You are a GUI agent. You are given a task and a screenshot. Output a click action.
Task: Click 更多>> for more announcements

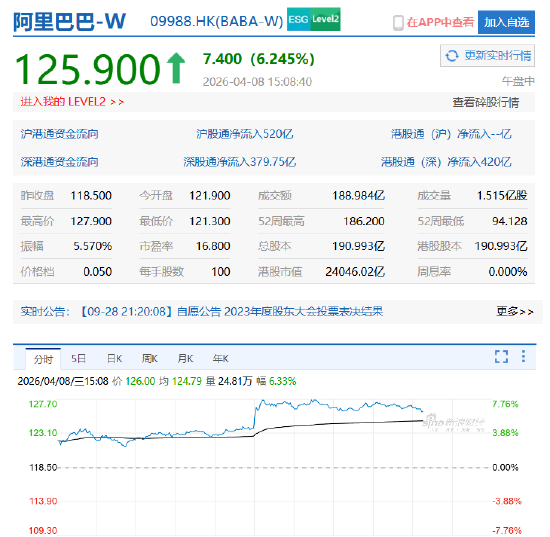tap(515, 311)
